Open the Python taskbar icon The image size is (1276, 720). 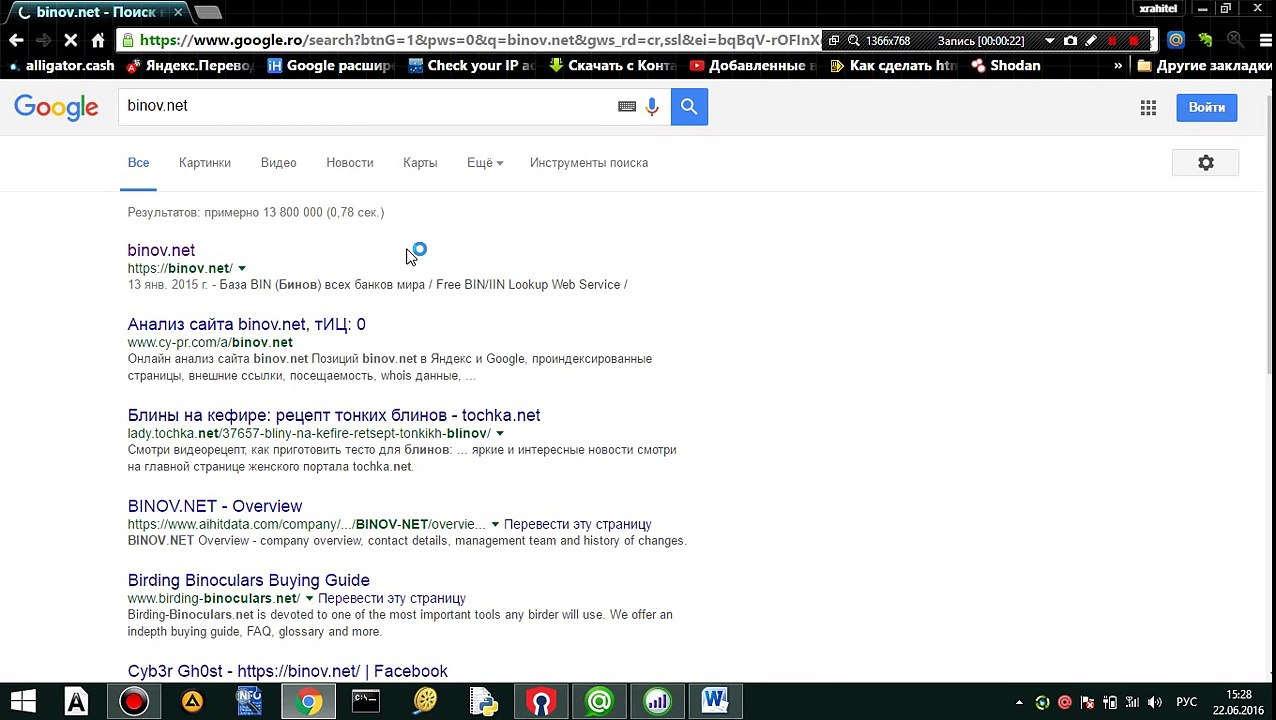(x=484, y=702)
